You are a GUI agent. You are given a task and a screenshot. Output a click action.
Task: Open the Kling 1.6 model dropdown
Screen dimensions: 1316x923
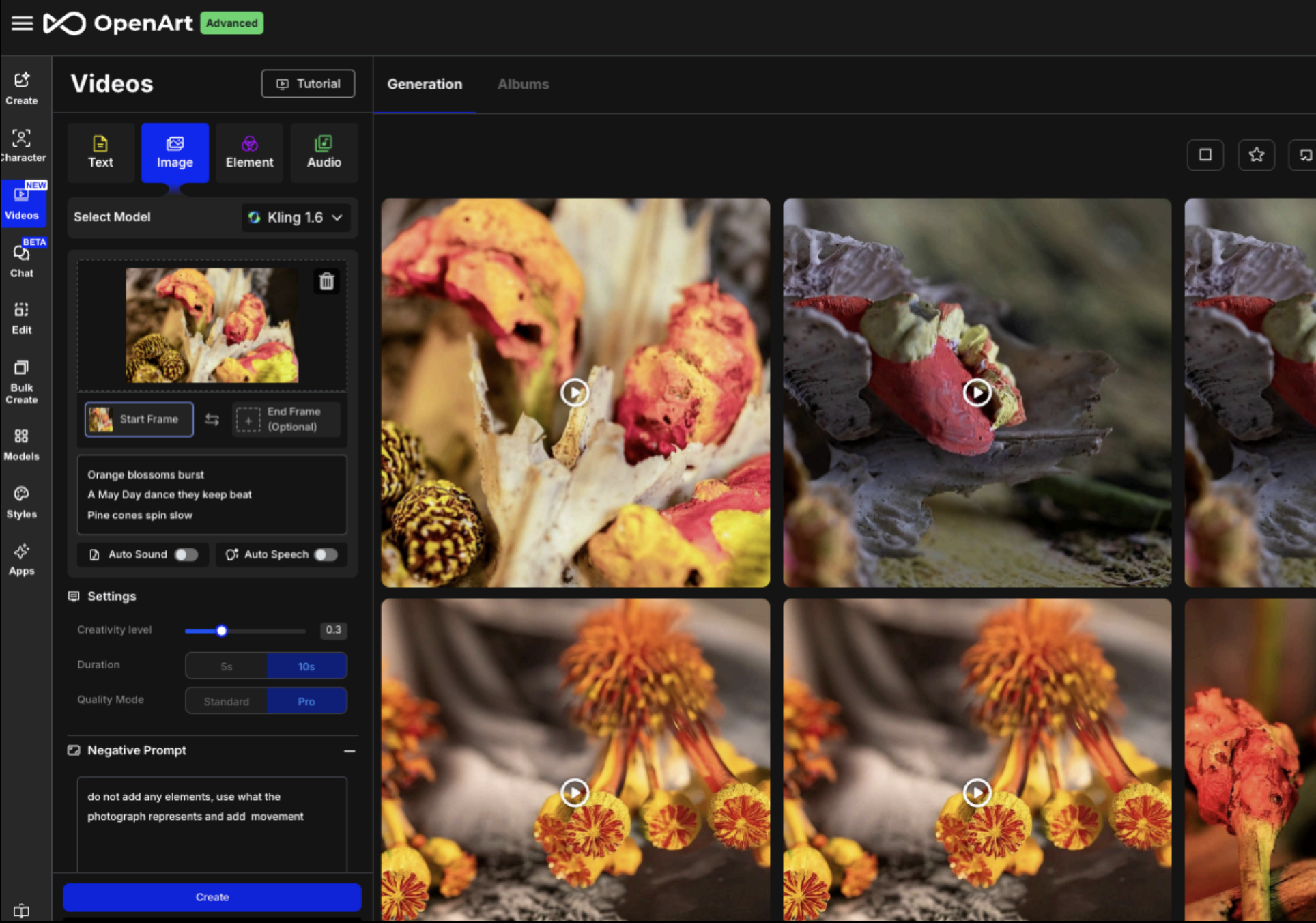coord(296,217)
